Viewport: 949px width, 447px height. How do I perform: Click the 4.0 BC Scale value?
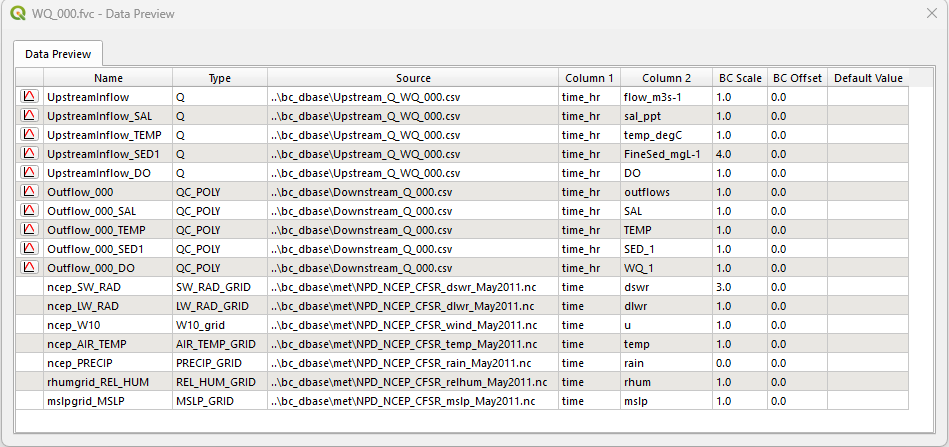pyautogui.click(x=740, y=154)
